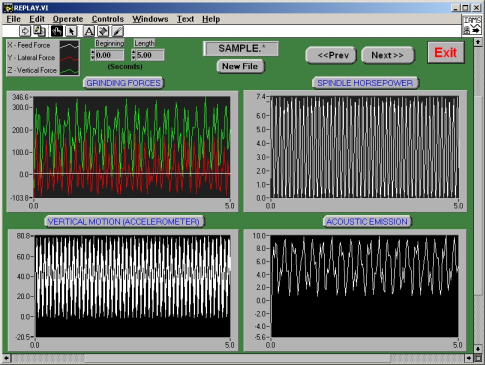Viewport: 485px width, 365px height.
Task: Click the Run arrow button in toolbar
Action: [x=25, y=31]
